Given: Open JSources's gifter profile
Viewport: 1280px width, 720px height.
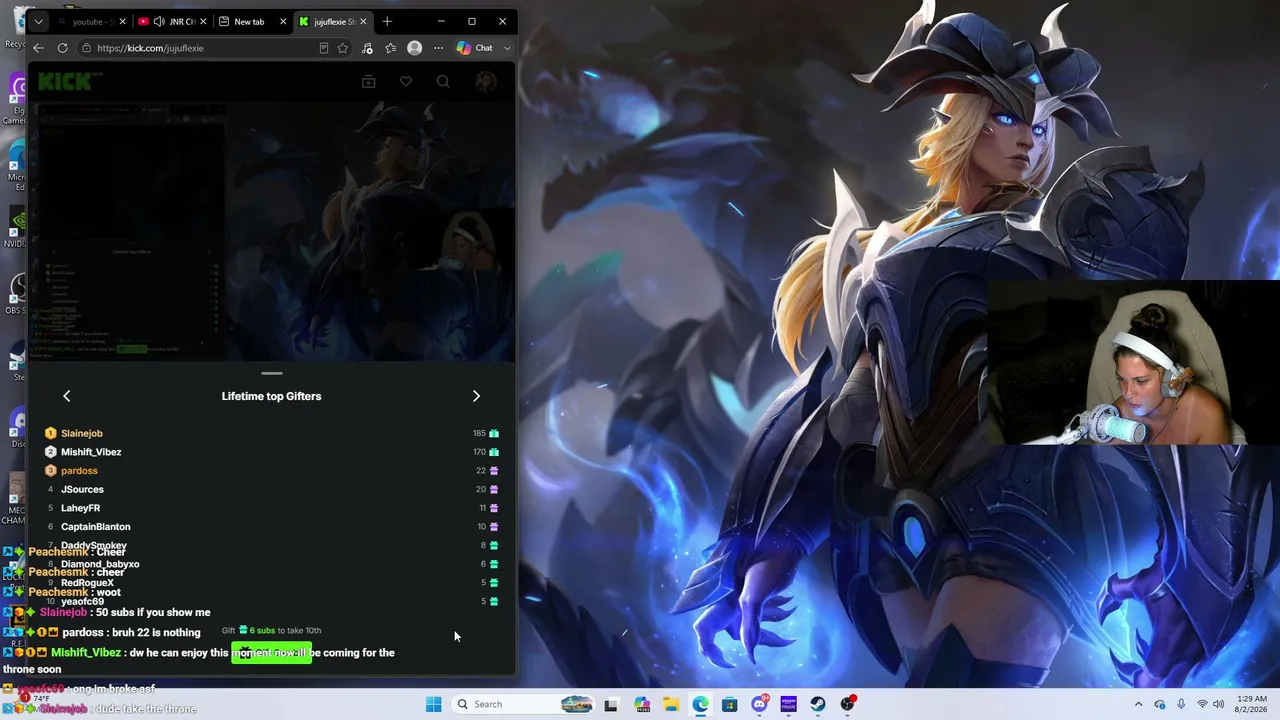Looking at the screenshot, I should (82, 489).
